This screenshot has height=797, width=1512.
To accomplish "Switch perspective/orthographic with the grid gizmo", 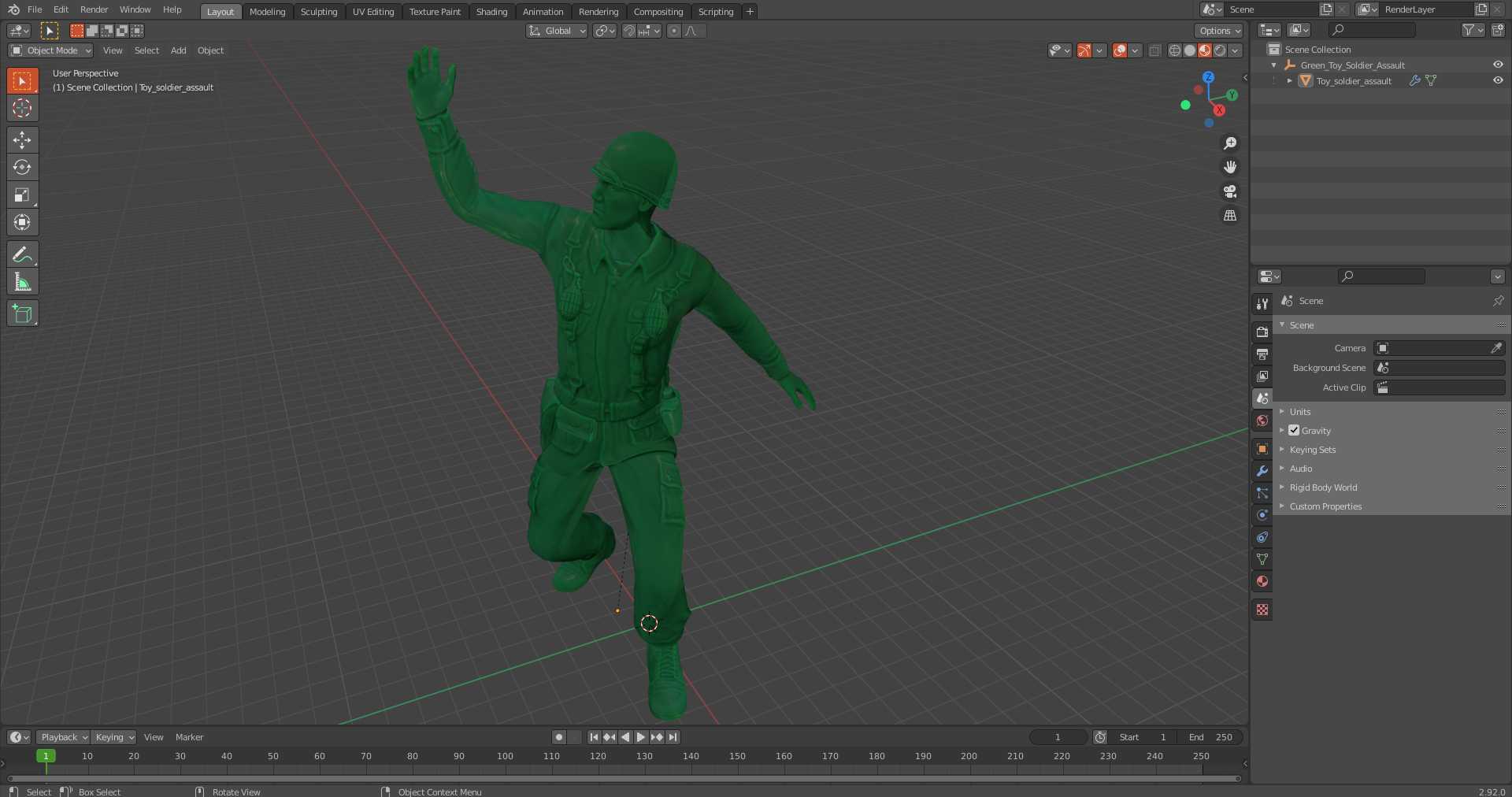I will pyautogui.click(x=1230, y=215).
